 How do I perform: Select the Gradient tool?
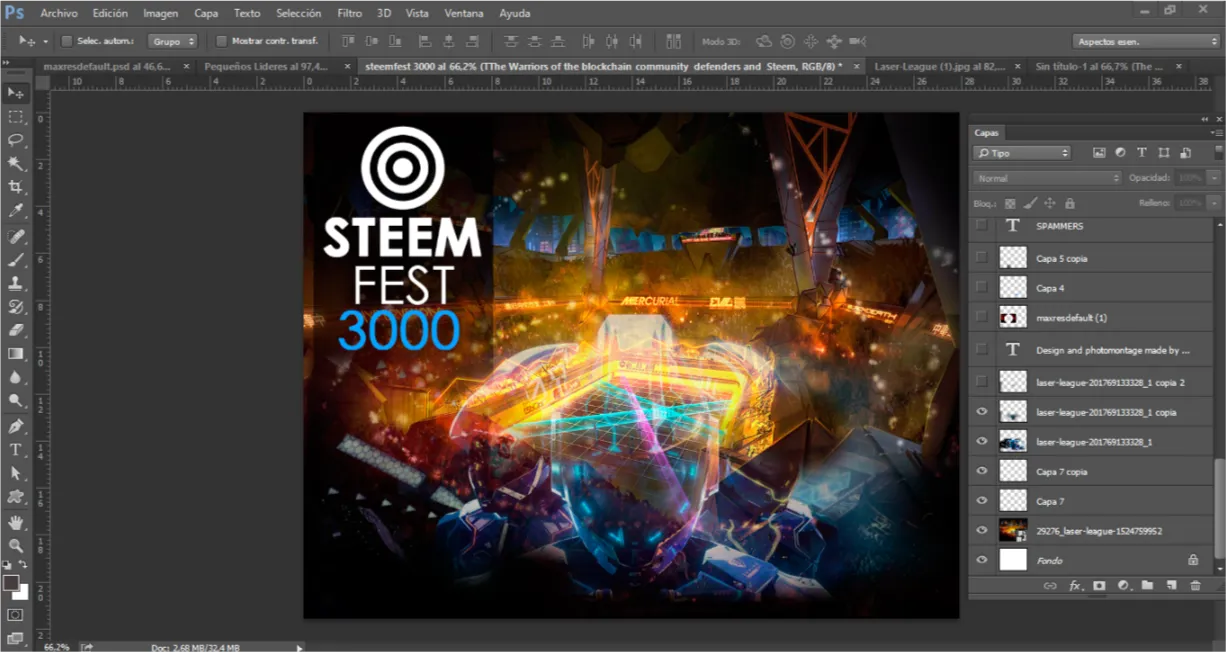click(x=16, y=354)
